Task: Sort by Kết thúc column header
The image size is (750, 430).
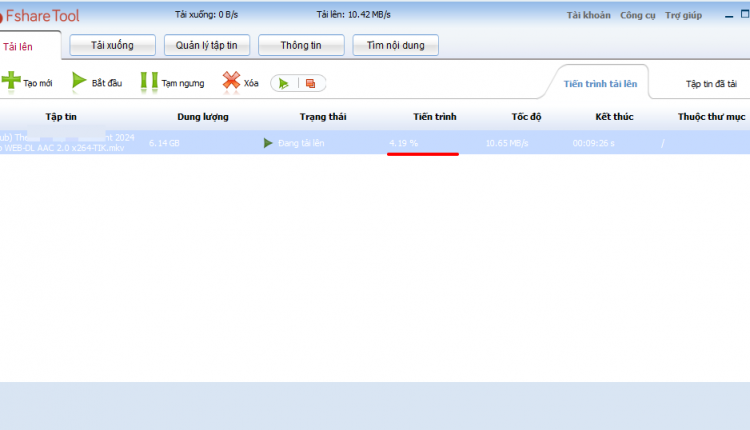Action: (x=614, y=117)
